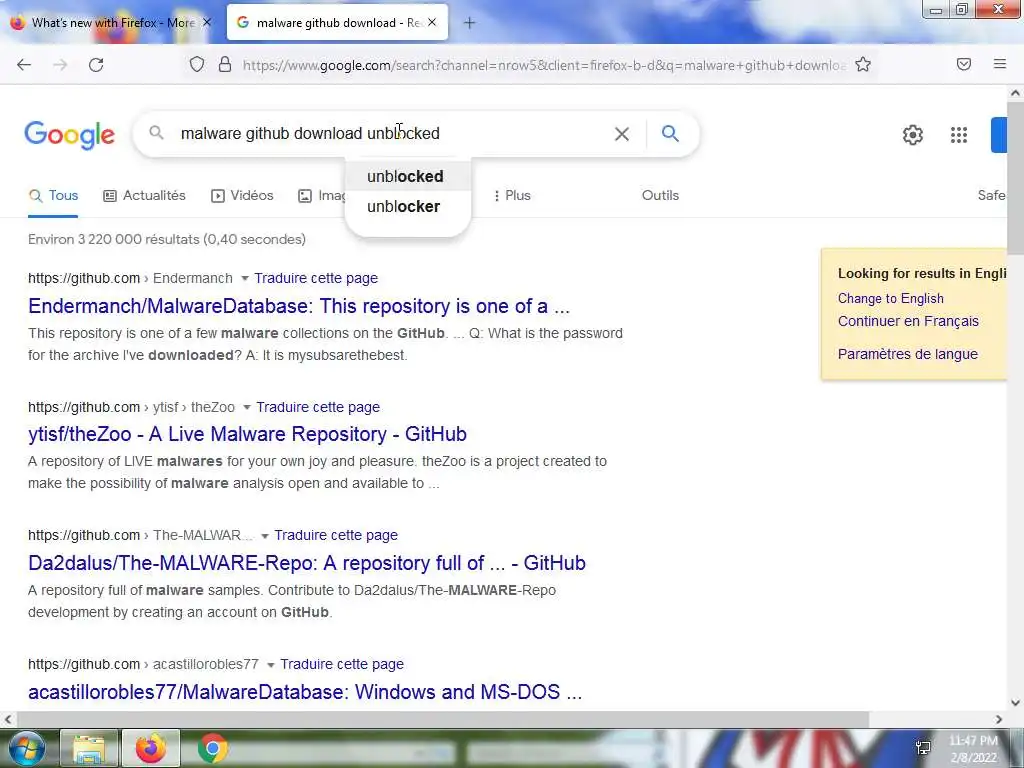Click Change to English link

coord(891,298)
